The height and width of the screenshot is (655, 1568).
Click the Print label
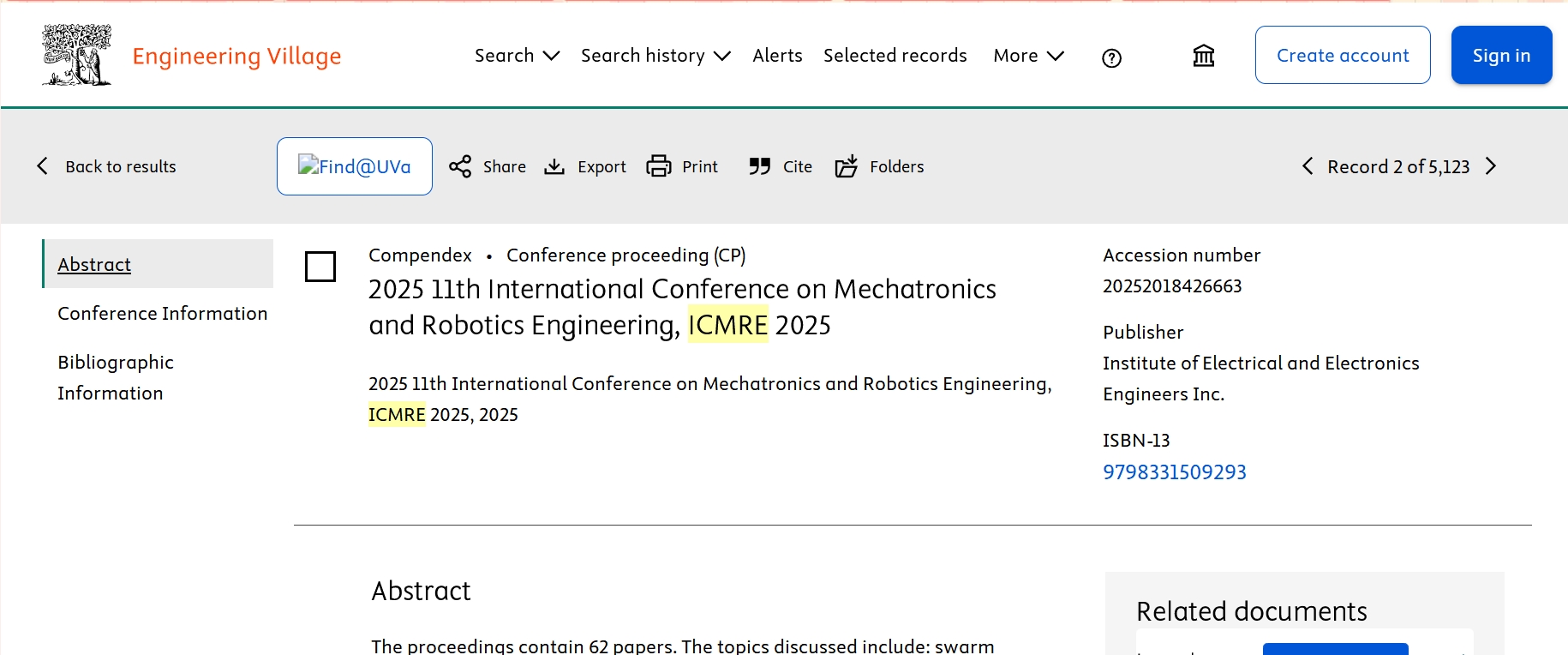coord(700,166)
